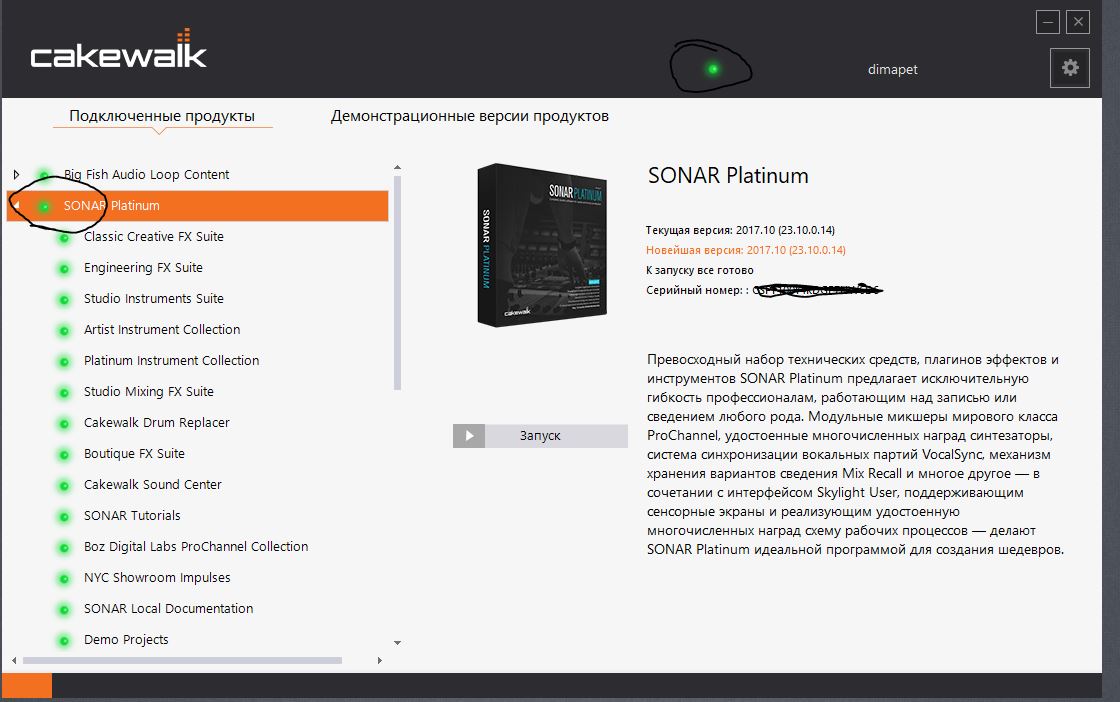The height and width of the screenshot is (702, 1120).
Task: Select the SONAR Platinum row
Action: point(198,206)
